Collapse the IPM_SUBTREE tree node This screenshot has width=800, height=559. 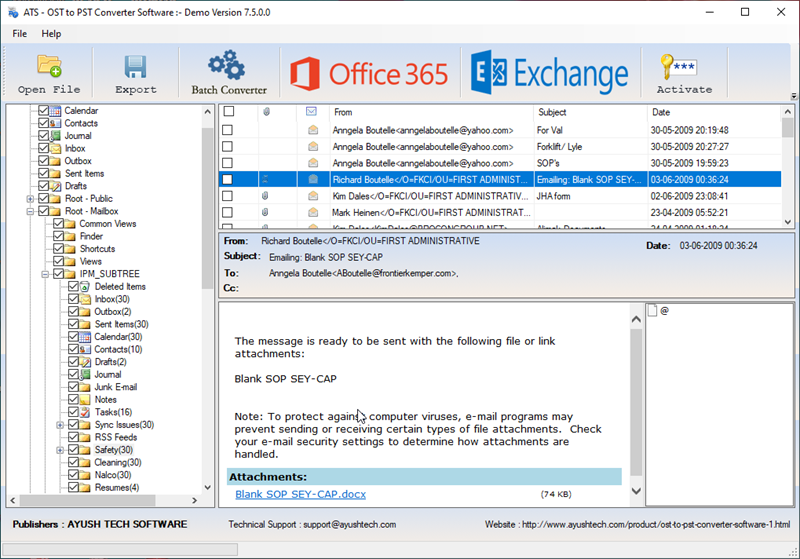pos(46,274)
